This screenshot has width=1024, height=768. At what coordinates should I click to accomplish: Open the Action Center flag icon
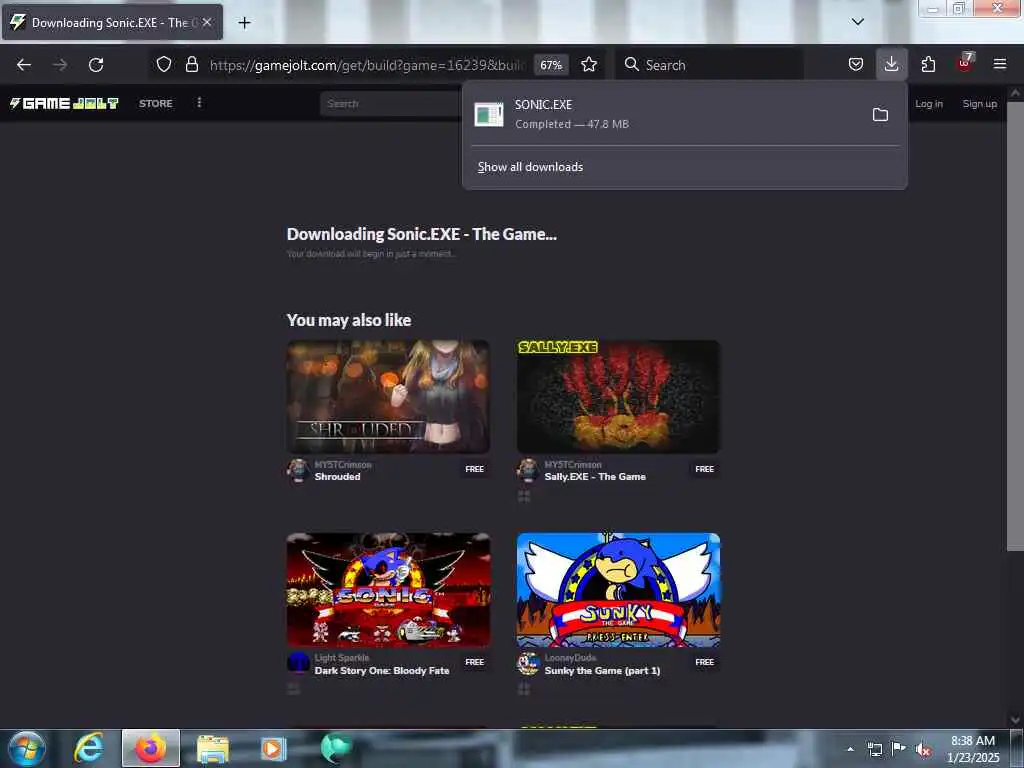(x=899, y=749)
